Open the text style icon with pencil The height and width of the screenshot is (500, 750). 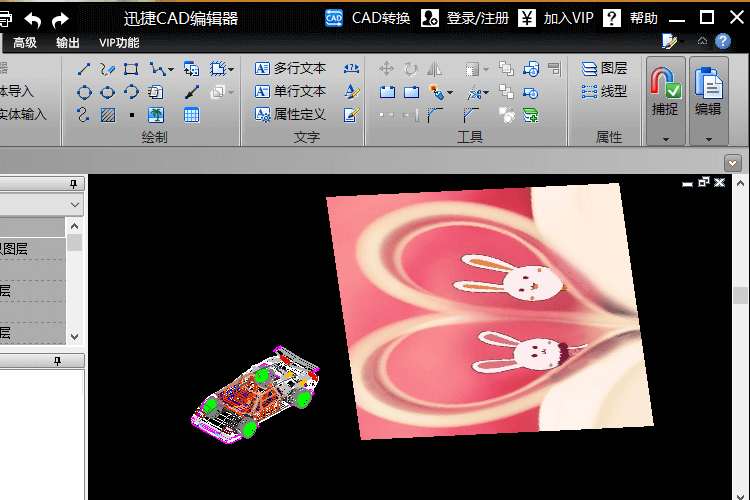[352, 92]
